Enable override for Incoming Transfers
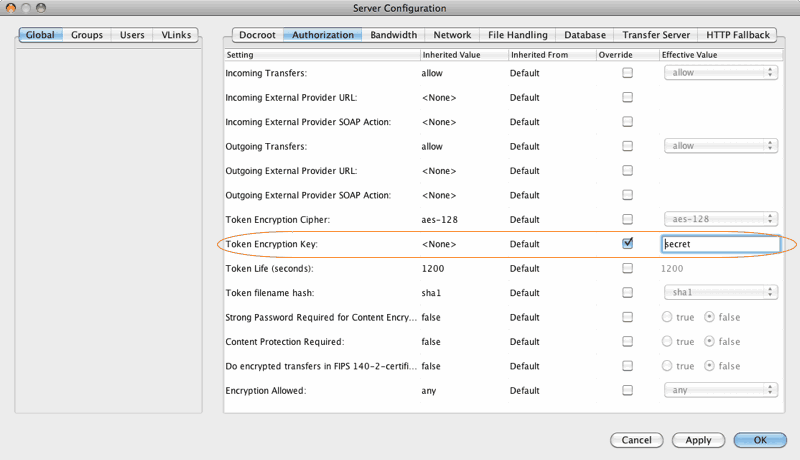Screen dimensions: 800x460 coord(628,73)
